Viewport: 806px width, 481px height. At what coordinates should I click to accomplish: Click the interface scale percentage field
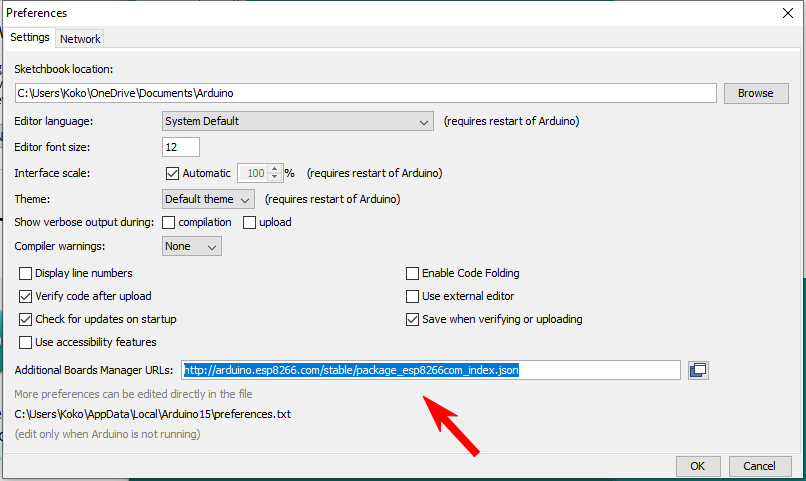pos(253,173)
